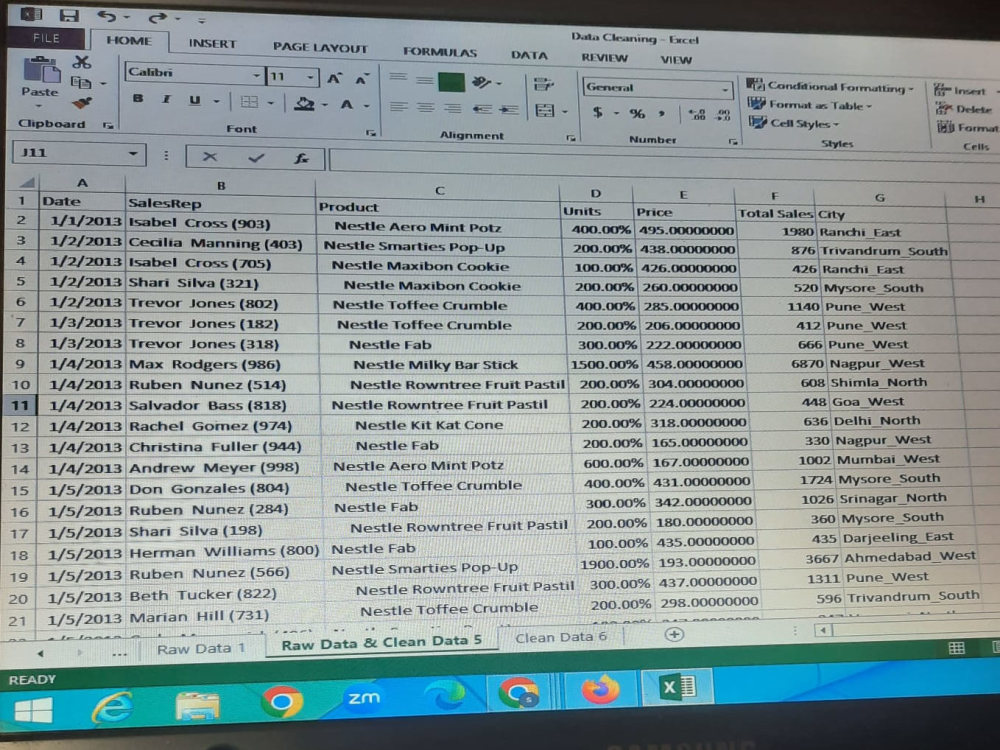Click the Fill Color bucket icon
Image resolution: width=1000 pixels, height=750 pixels.
pyautogui.click(x=304, y=103)
